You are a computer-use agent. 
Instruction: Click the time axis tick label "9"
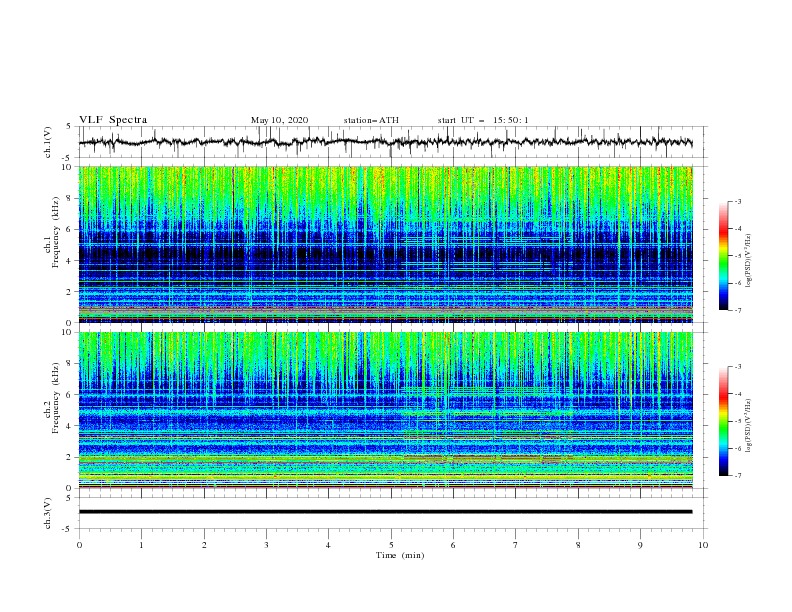pyautogui.click(x=640, y=545)
